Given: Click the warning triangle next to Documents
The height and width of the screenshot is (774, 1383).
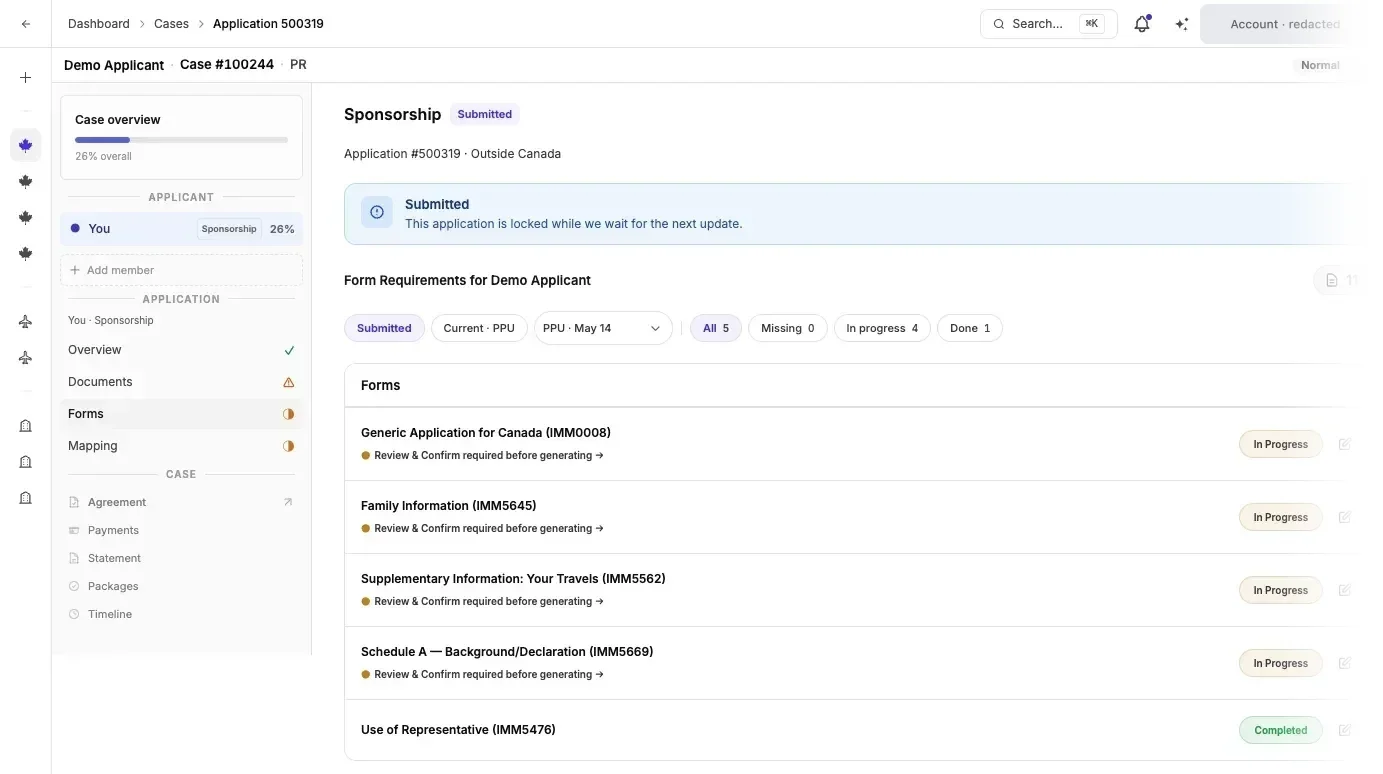Looking at the screenshot, I should pyautogui.click(x=289, y=382).
